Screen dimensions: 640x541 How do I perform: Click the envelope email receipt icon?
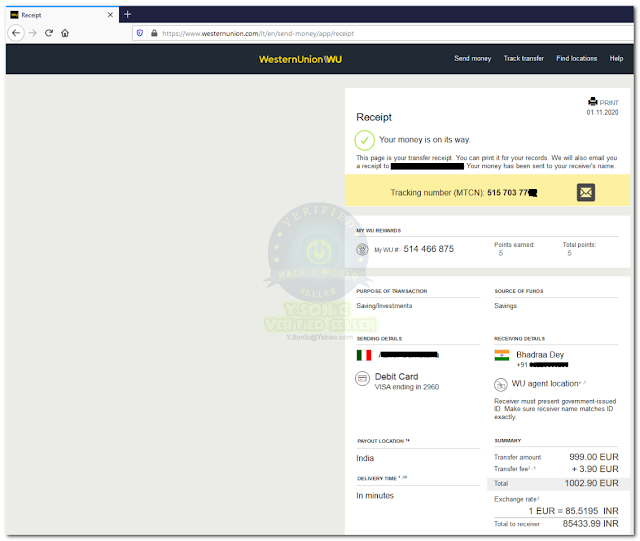click(x=586, y=192)
